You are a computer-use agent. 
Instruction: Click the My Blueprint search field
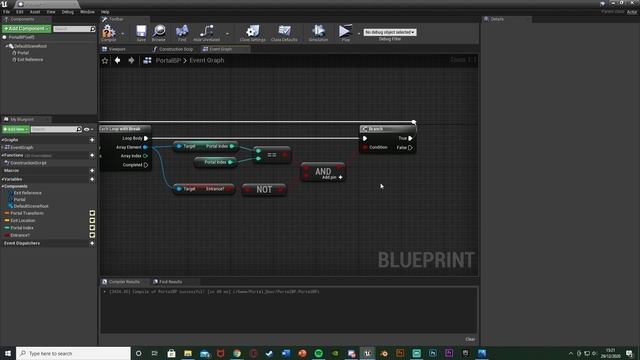point(56,129)
